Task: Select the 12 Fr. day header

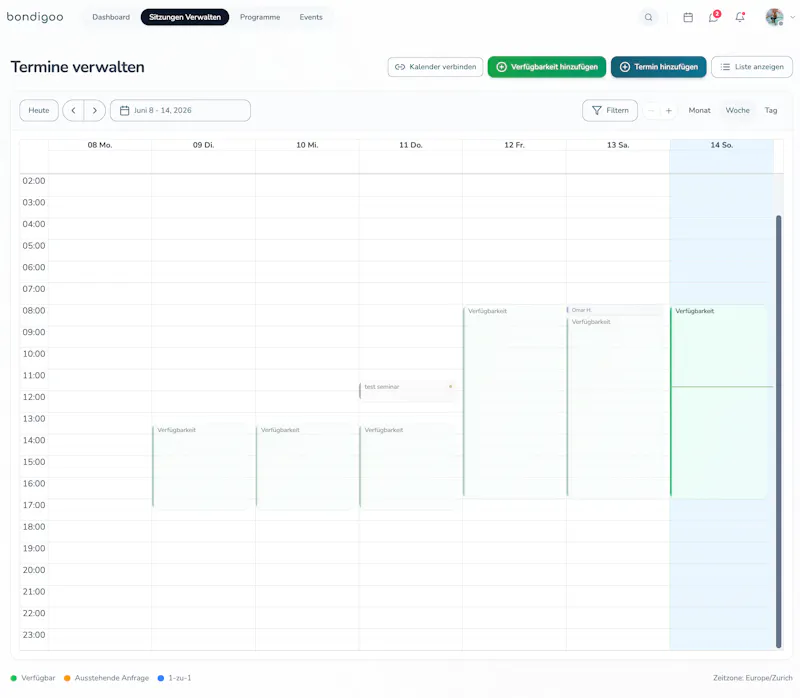Action: (x=514, y=145)
